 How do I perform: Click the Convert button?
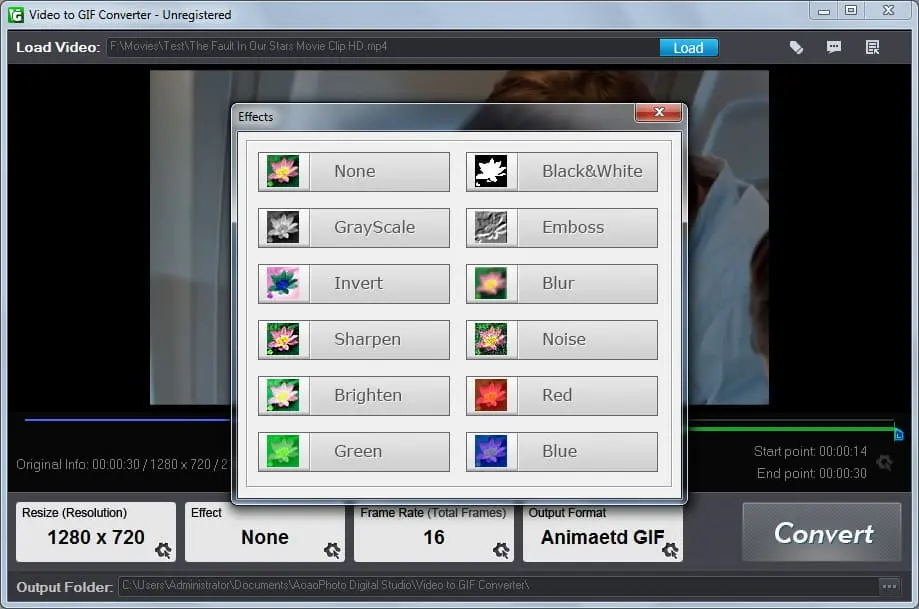click(822, 532)
